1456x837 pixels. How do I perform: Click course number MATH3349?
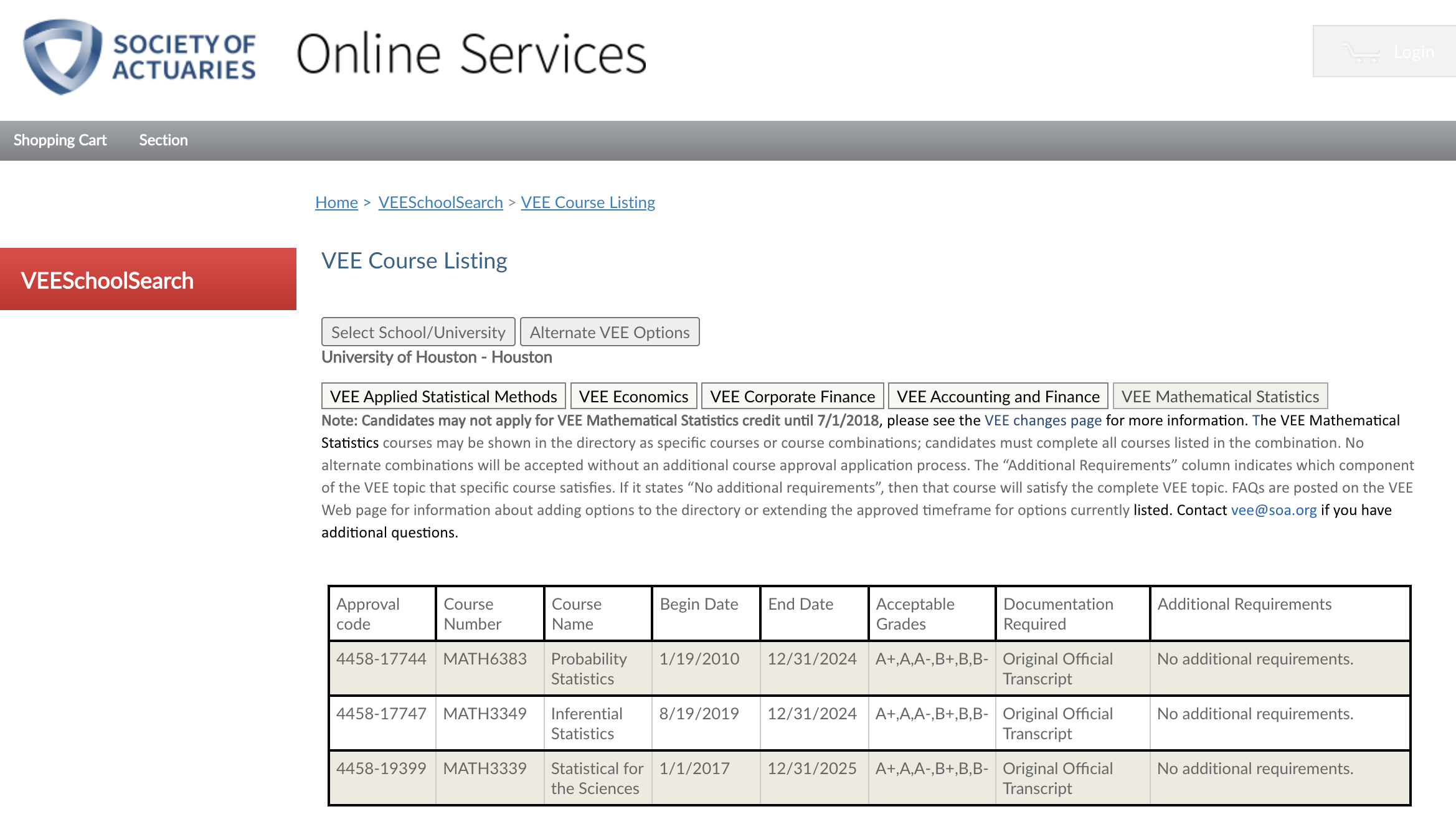click(x=485, y=714)
